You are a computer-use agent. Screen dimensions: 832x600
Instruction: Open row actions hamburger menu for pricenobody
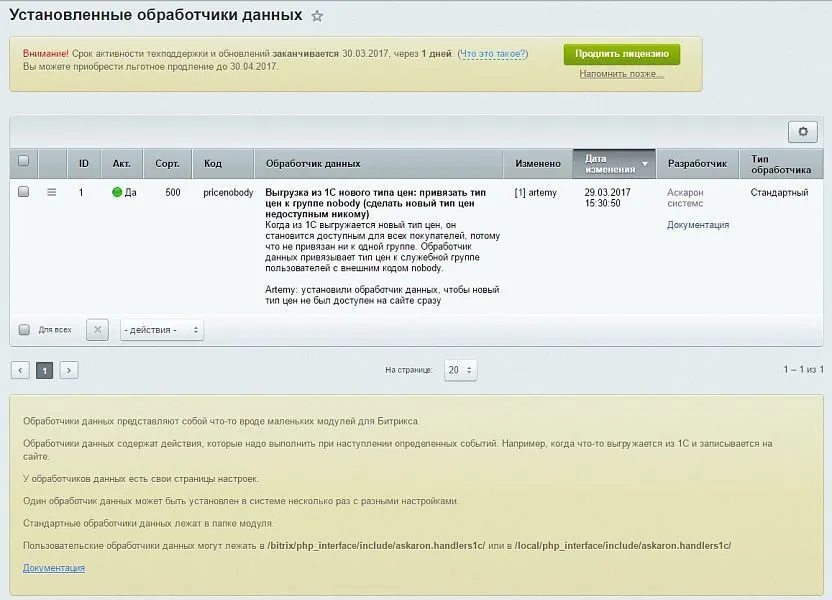[52, 192]
